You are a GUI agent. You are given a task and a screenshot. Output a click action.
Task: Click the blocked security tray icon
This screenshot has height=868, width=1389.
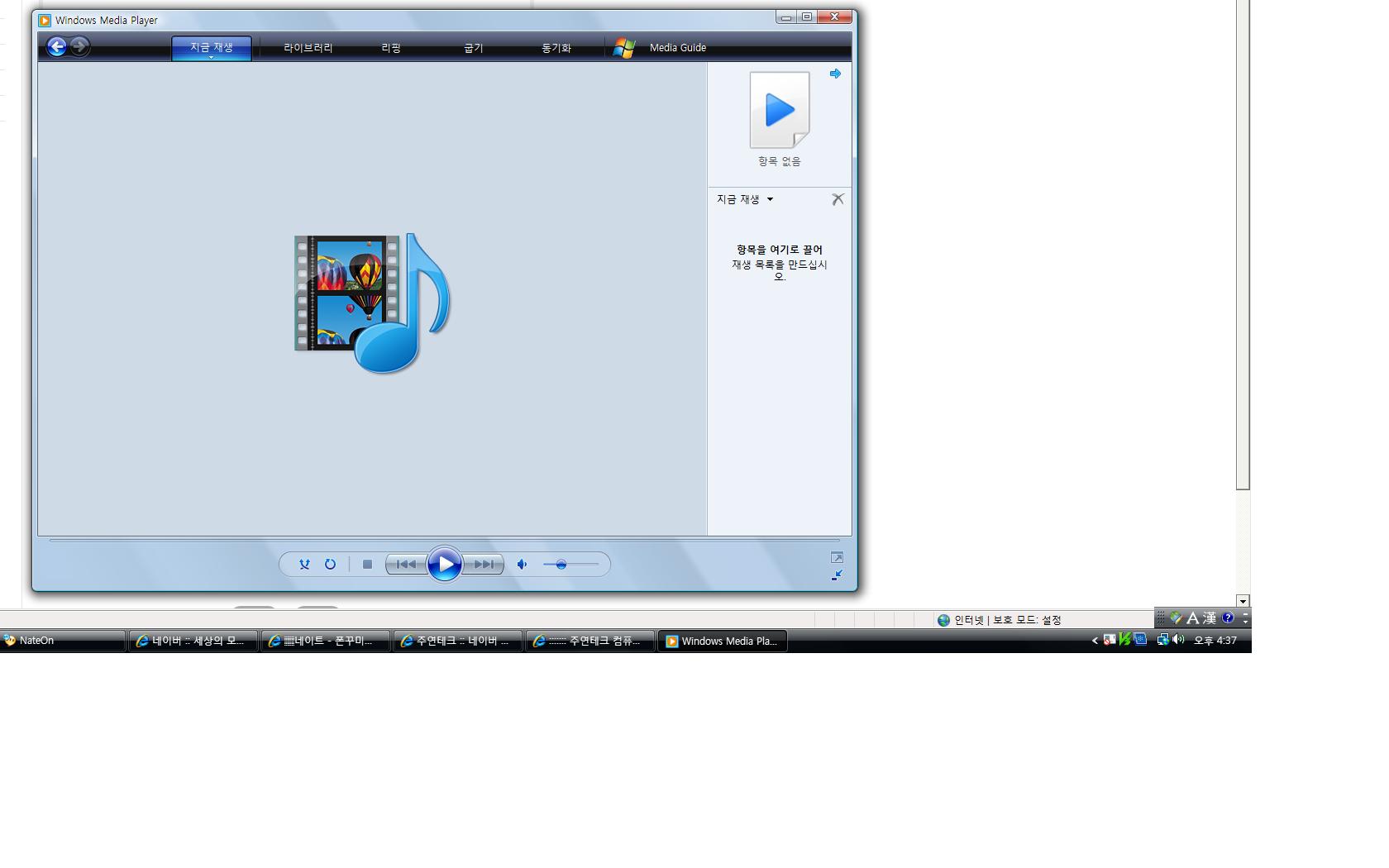pyautogui.click(x=1110, y=639)
